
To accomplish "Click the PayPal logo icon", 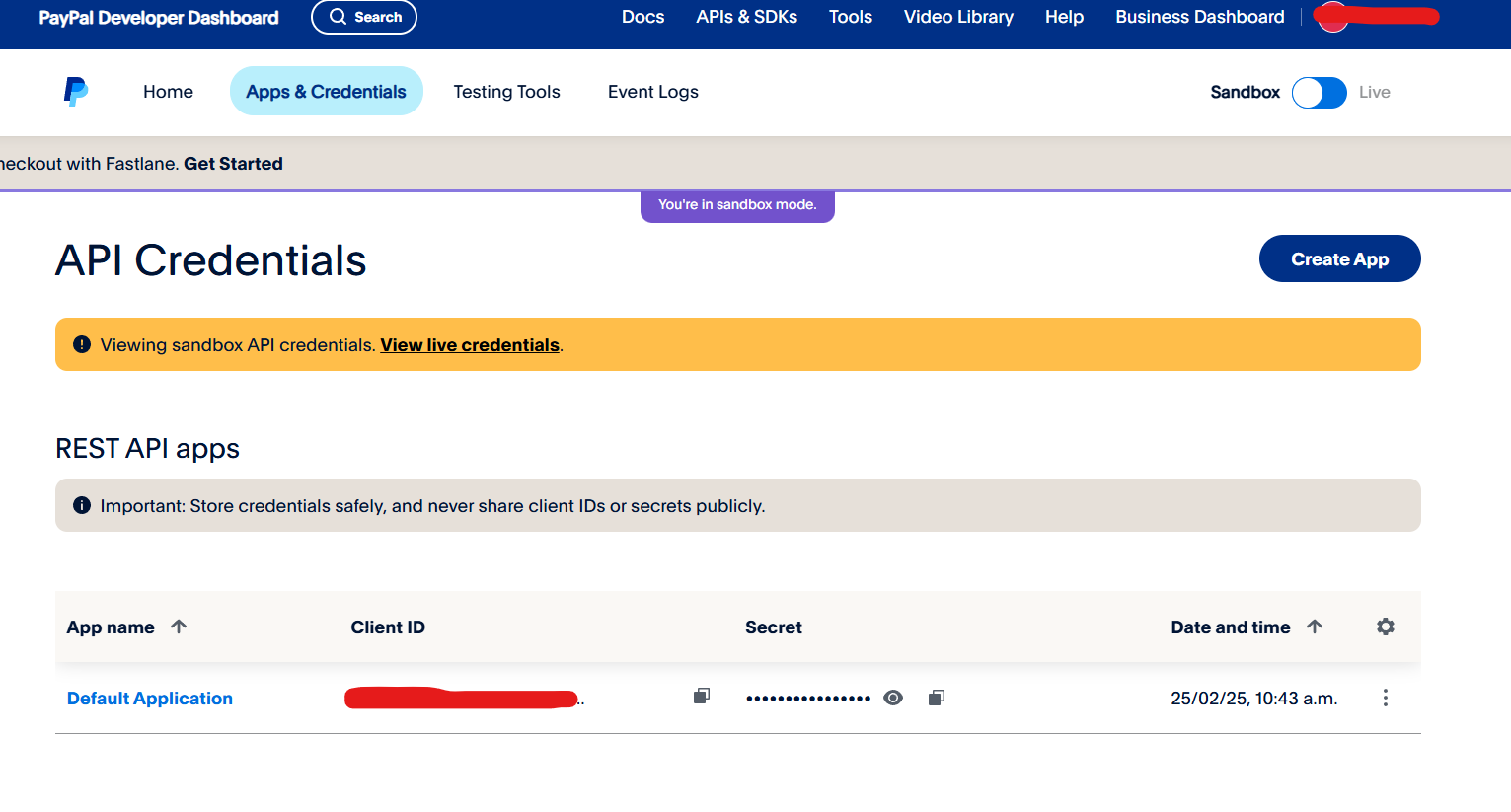I will 76,92.
